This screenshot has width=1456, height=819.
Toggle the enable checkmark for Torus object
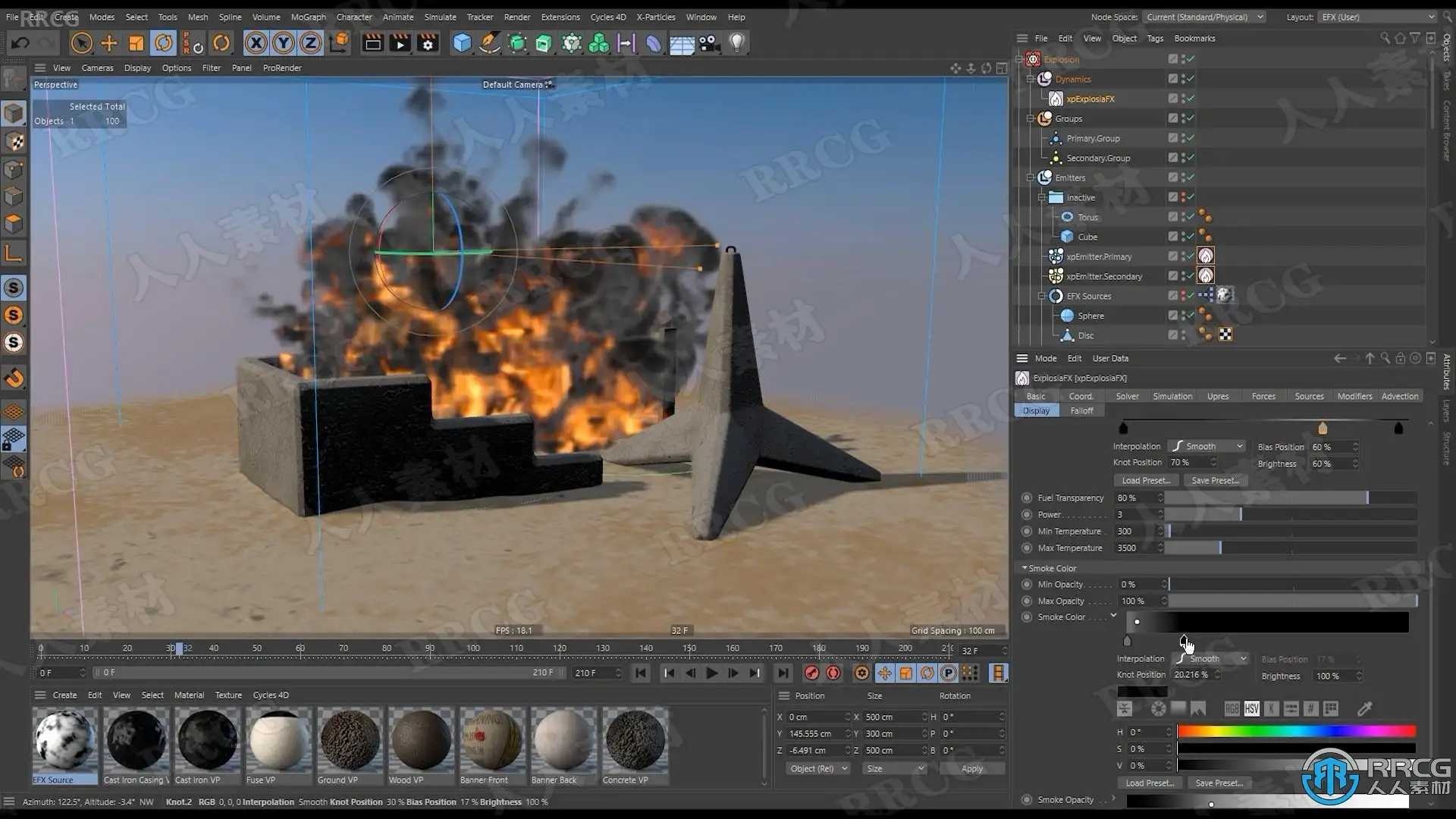pyautogui.click(x=1191, y=217)
